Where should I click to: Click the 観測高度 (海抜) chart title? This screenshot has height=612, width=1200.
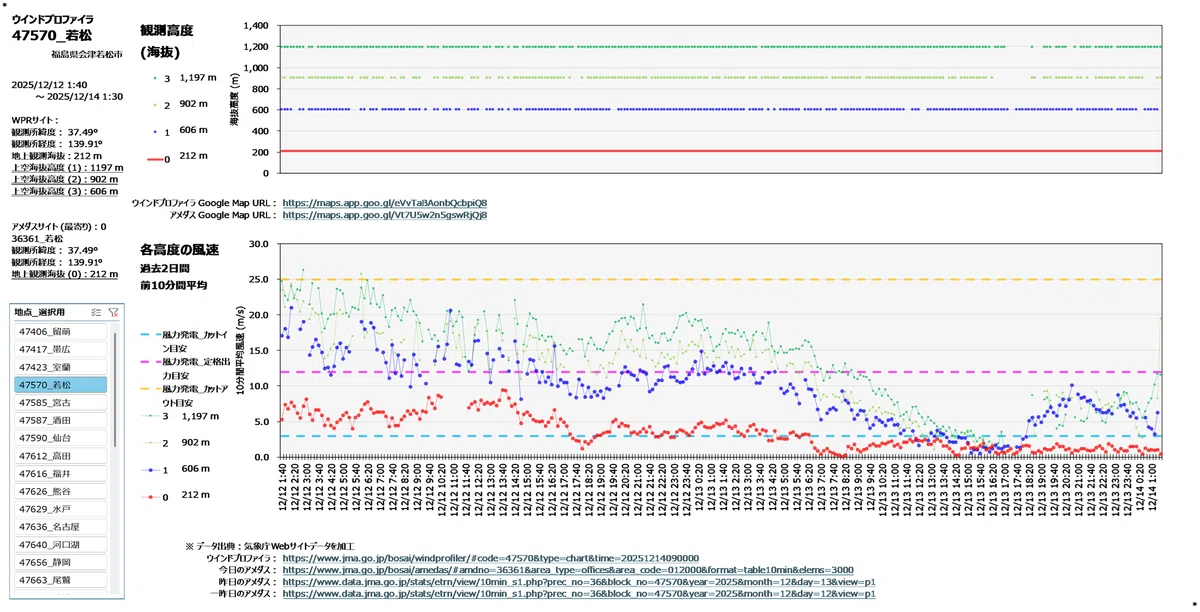(x=166, y=41)
